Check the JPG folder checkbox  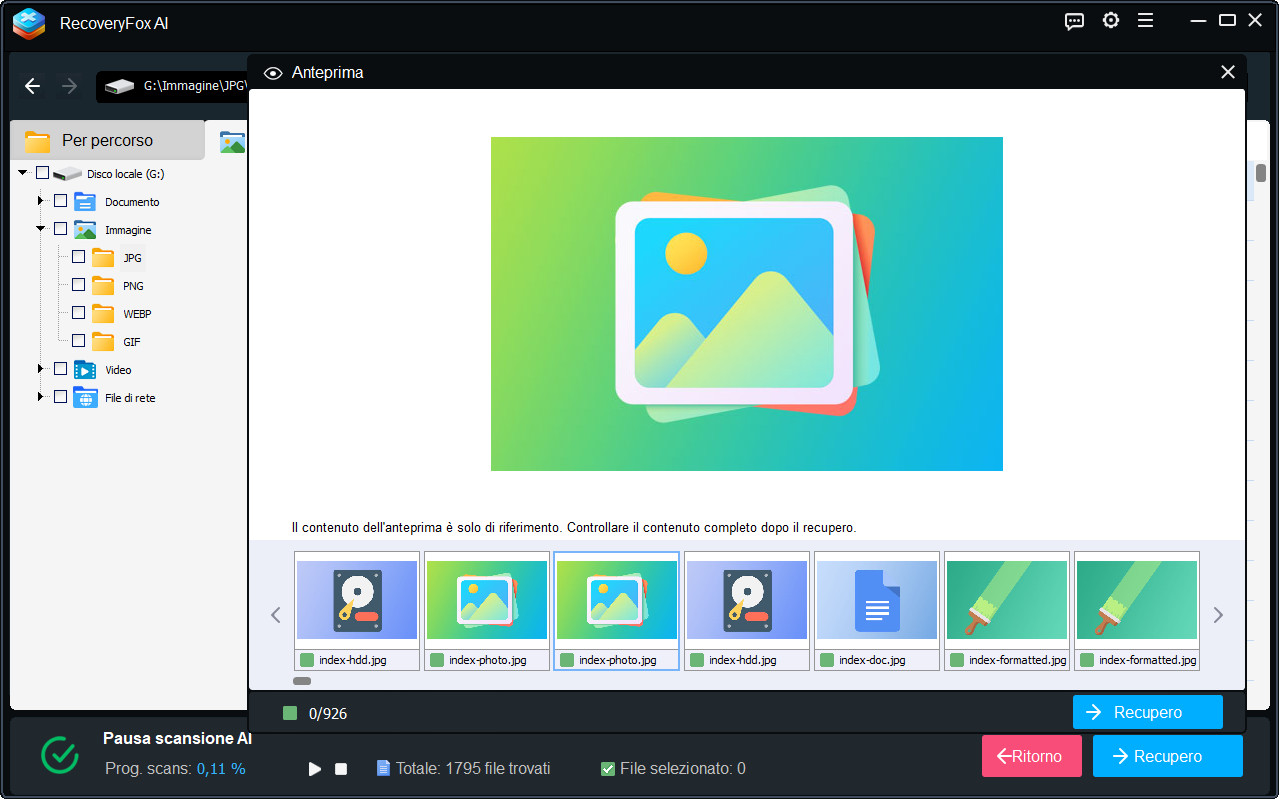78,257
